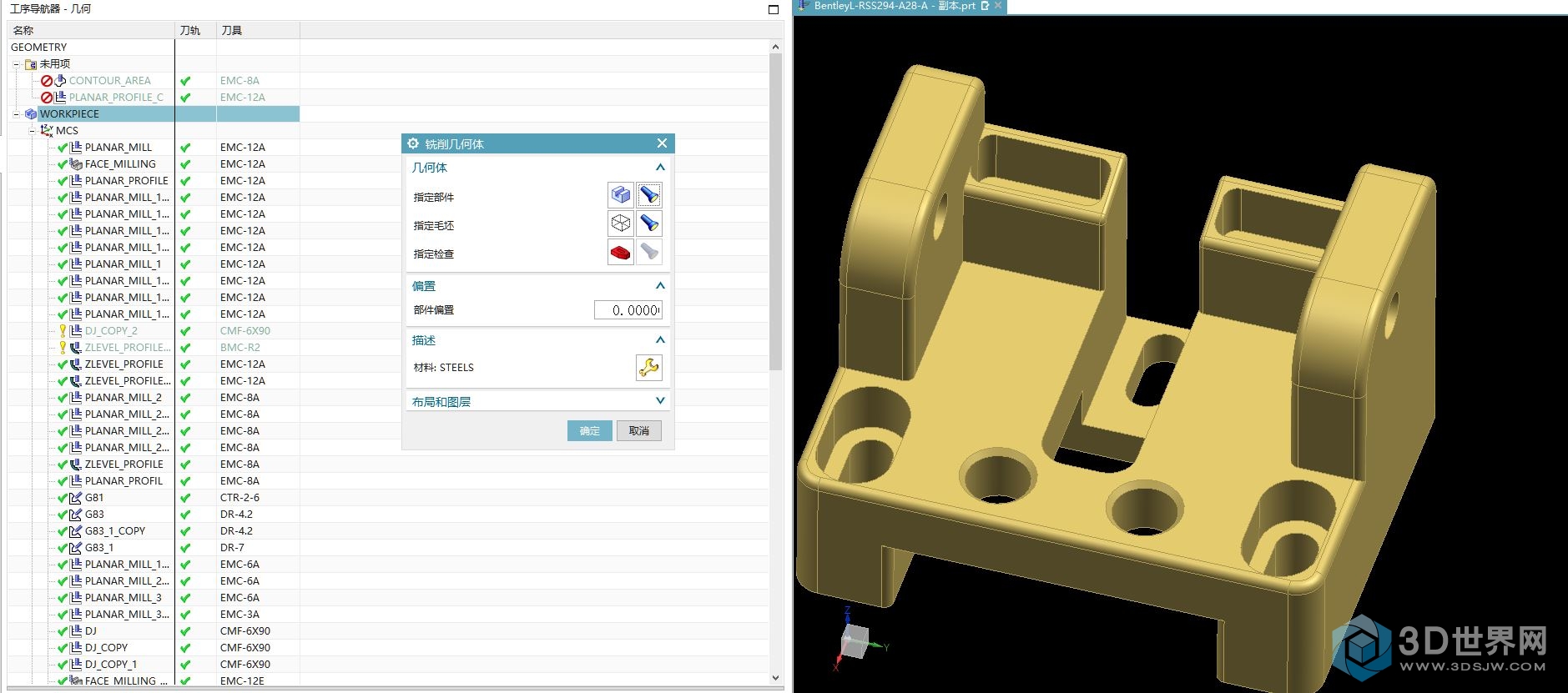
Task: Click the green toolpath check mark in the CTR-2-6 row
Action: click(x=185, y=498)
